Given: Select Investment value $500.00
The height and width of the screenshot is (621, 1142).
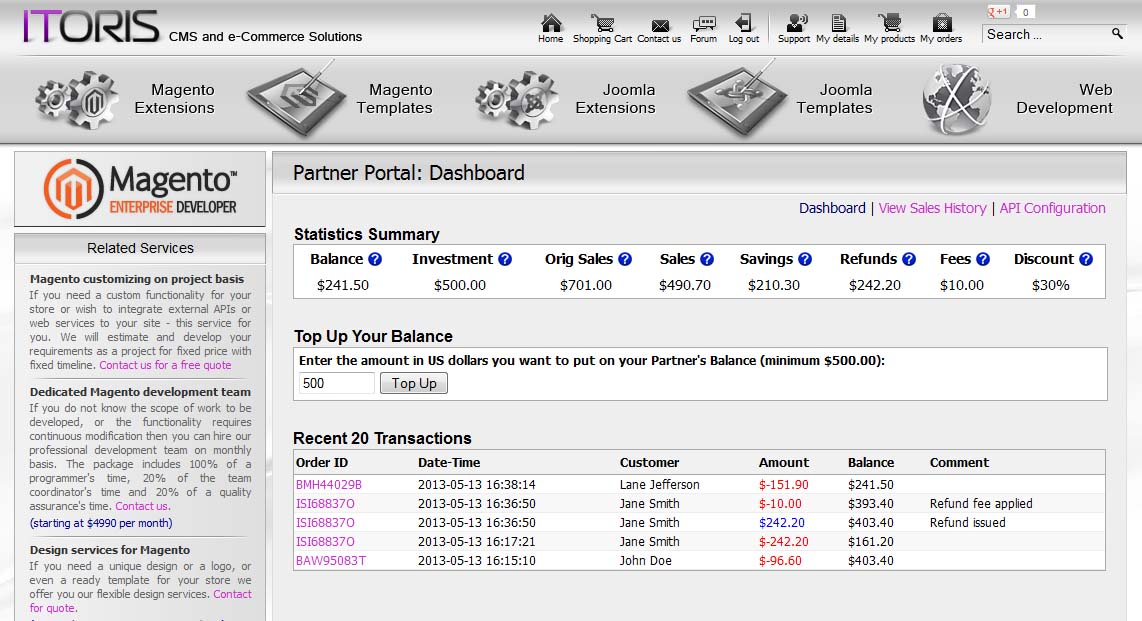Looking at the screenshot, I should click(x=460, y=285).
